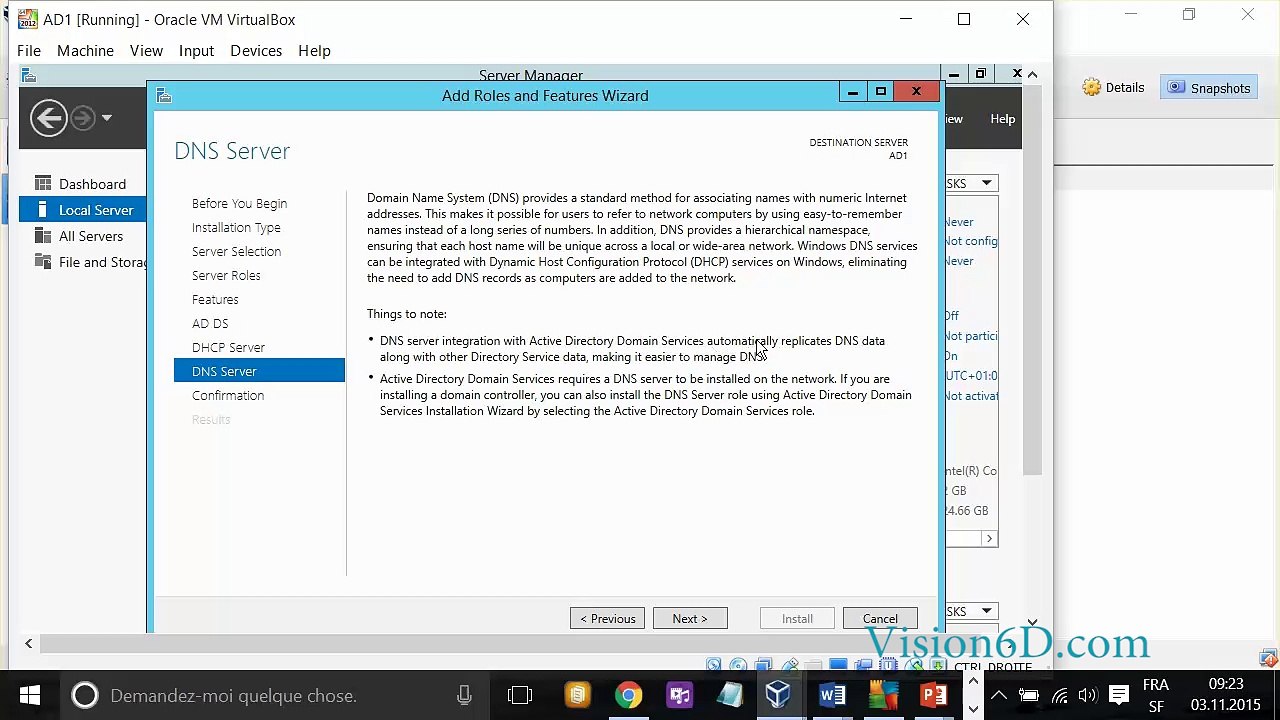Screen dimensions: 1280x720
Task: Go to Features step
Action: pos(215,299)
